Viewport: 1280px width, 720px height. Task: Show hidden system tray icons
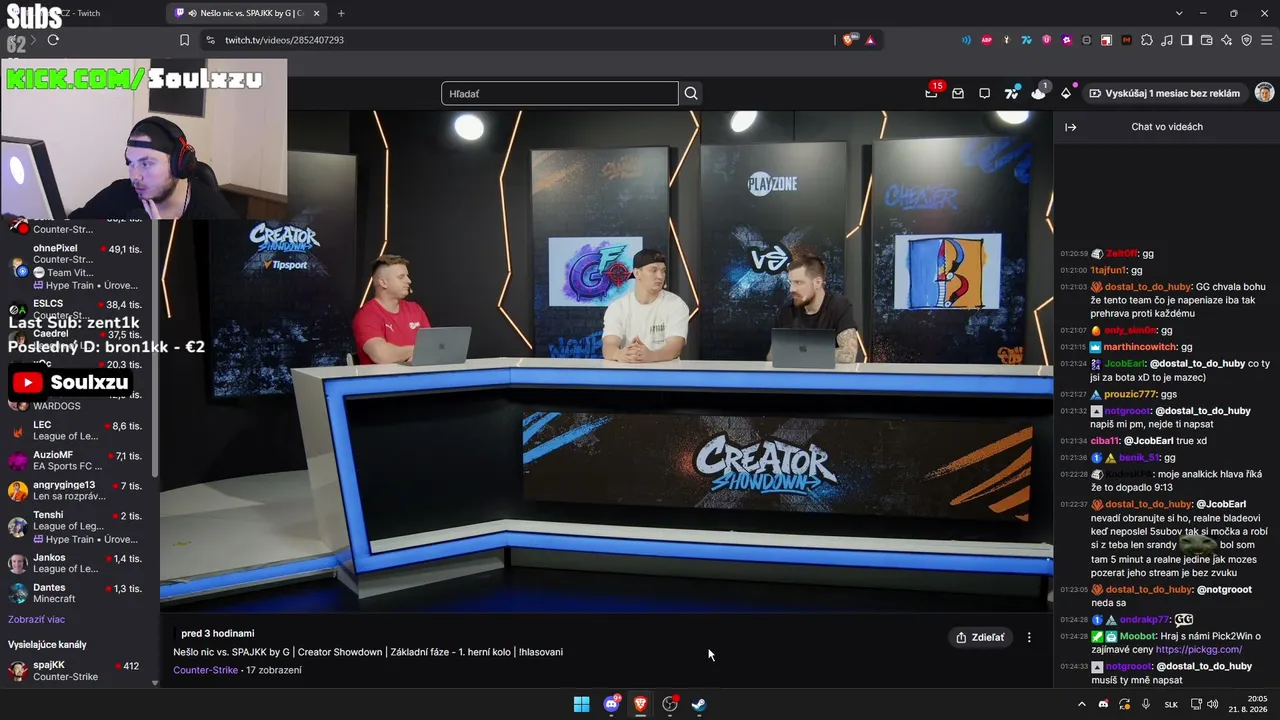[1081, 704]
